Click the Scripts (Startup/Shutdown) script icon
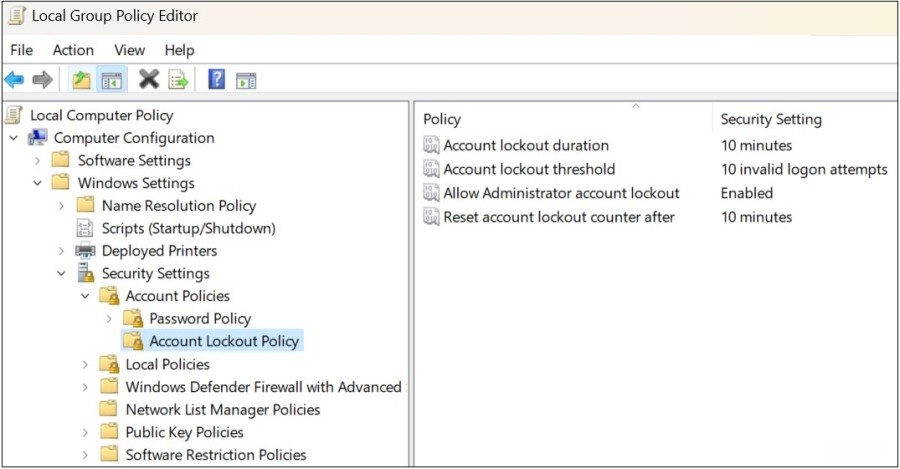The width and height of the screenshot is (900, 469). pos(85,228)
